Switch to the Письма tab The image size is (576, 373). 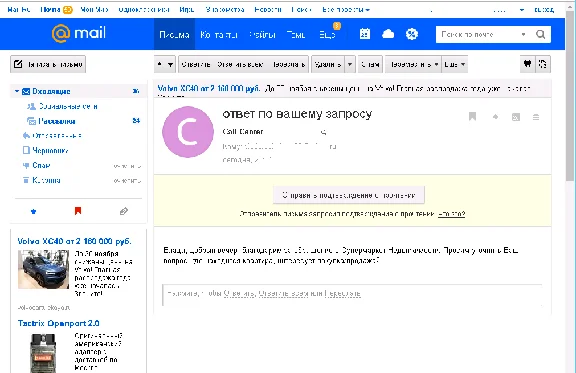pos(174,34)
